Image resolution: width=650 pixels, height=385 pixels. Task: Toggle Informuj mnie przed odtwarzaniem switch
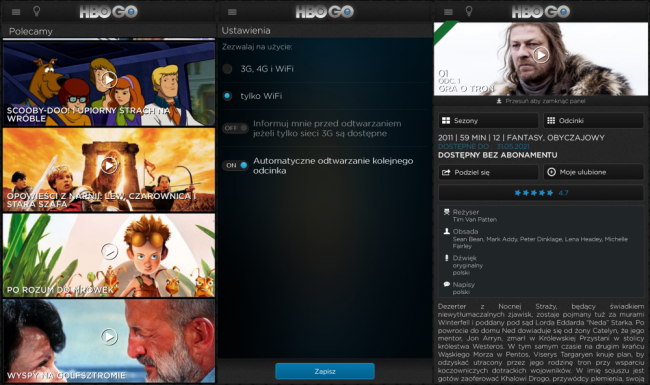tap(235, 128)
